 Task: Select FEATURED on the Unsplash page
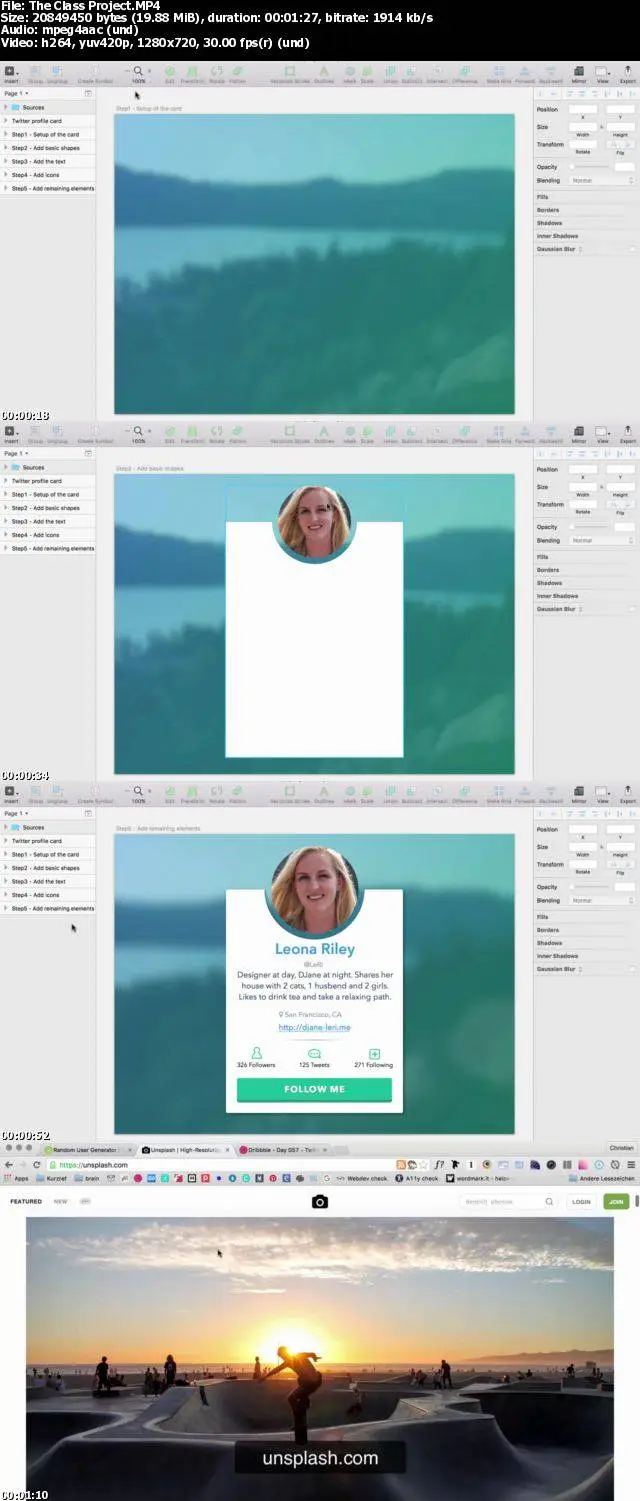point(26,1201)
